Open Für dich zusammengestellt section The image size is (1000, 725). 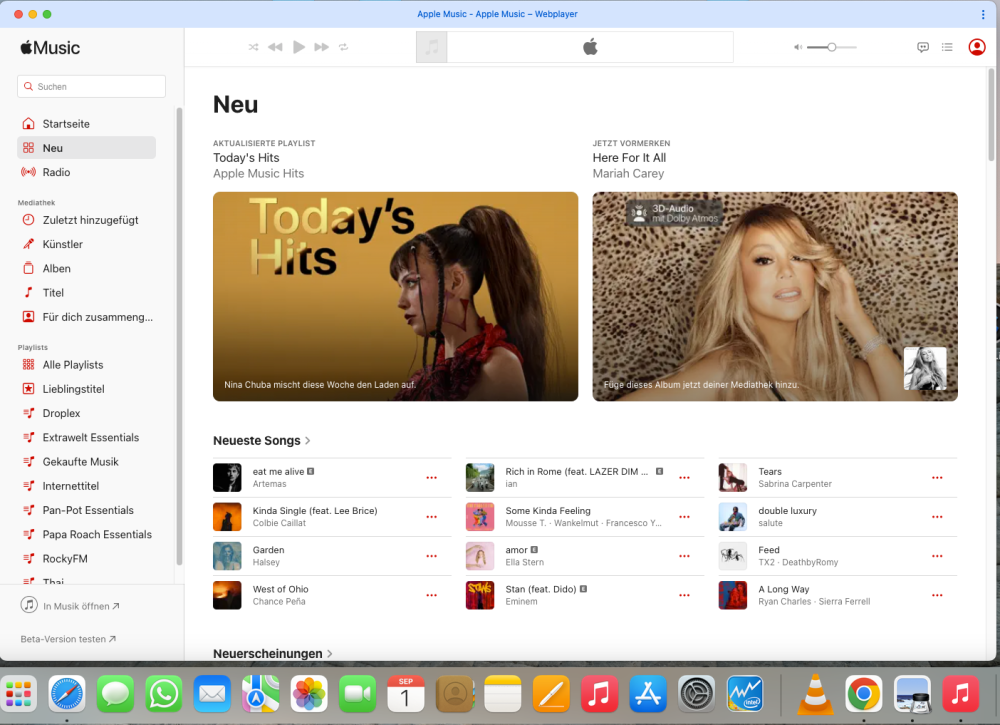click(87, 317)
